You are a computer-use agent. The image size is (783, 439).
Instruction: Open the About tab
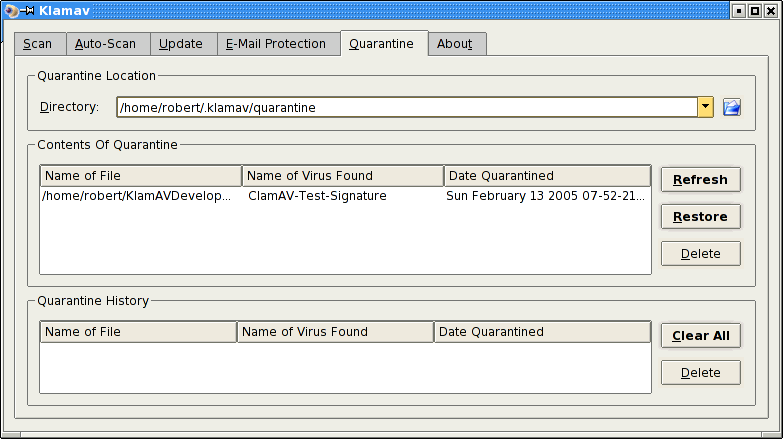click(457, 44)
